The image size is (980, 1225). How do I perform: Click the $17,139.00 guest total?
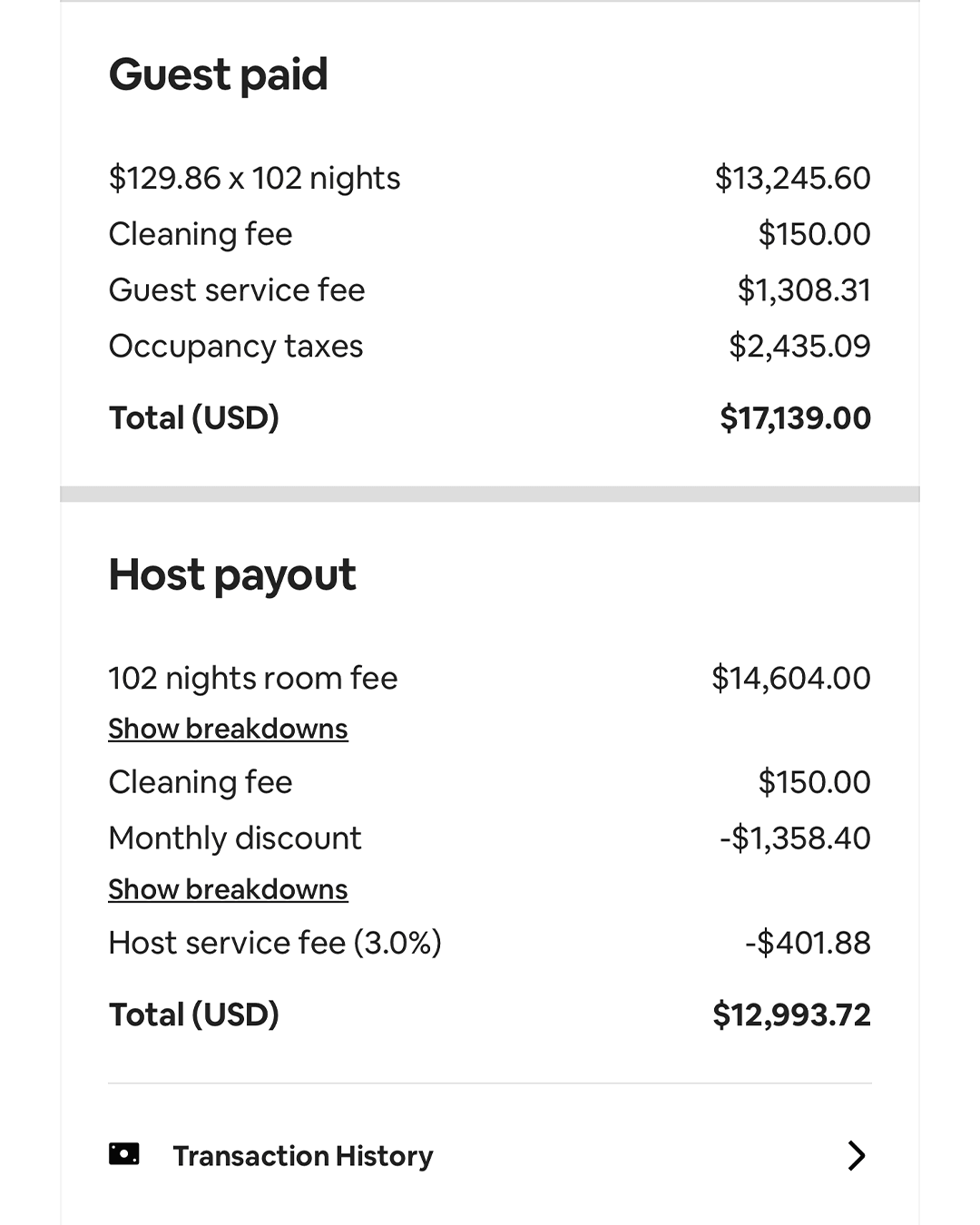[x=795, y=418]
